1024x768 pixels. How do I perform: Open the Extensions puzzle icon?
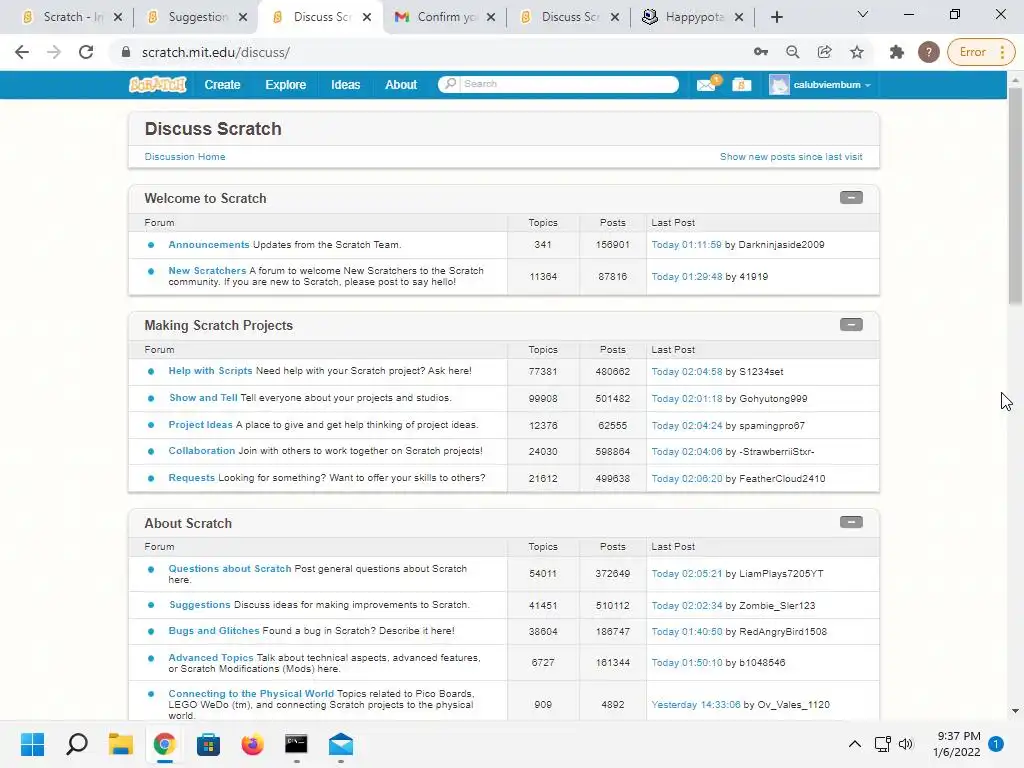tap(897, 52)
